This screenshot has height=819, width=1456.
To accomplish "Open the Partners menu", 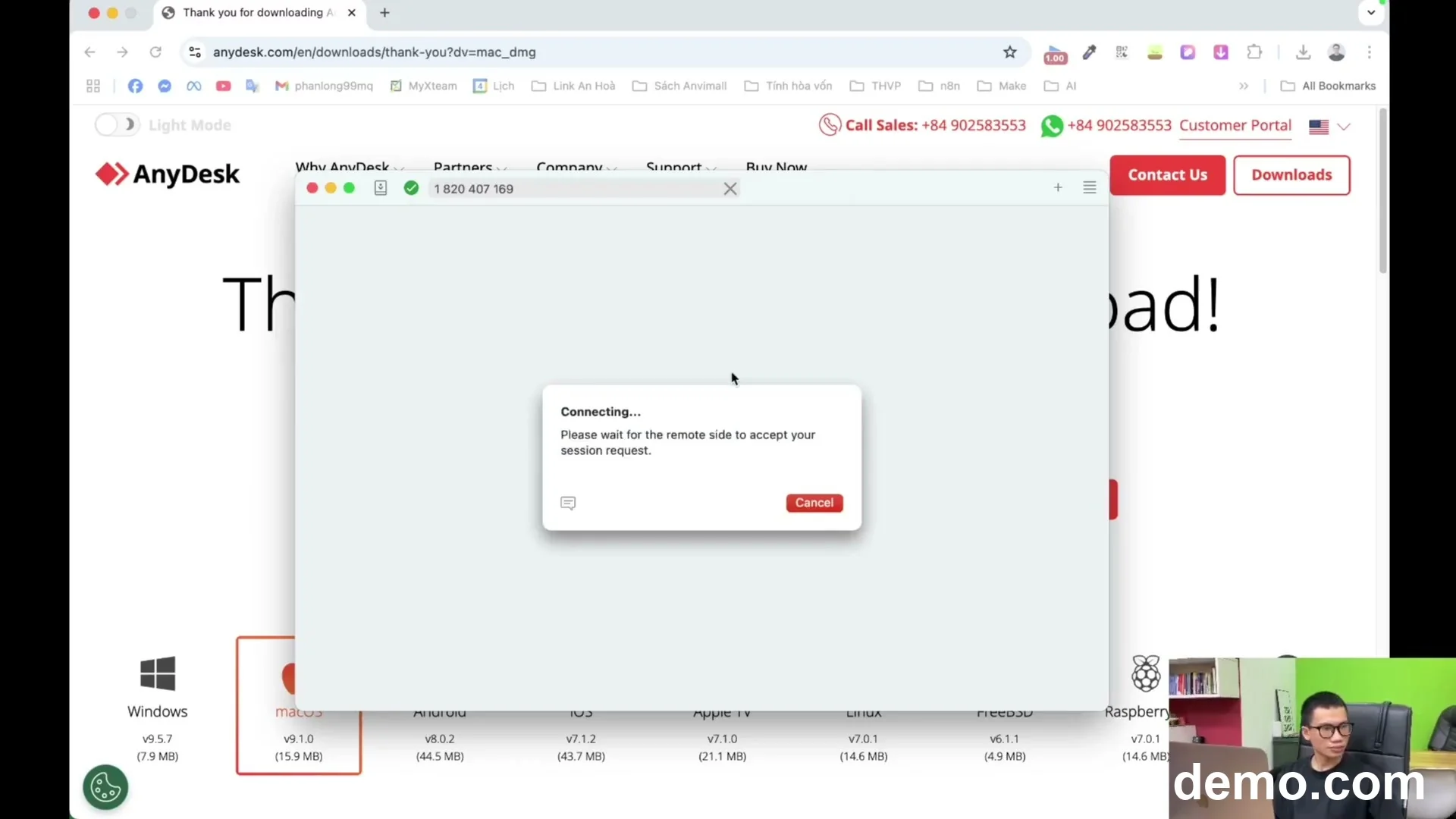I will click(x=469, y=167).
